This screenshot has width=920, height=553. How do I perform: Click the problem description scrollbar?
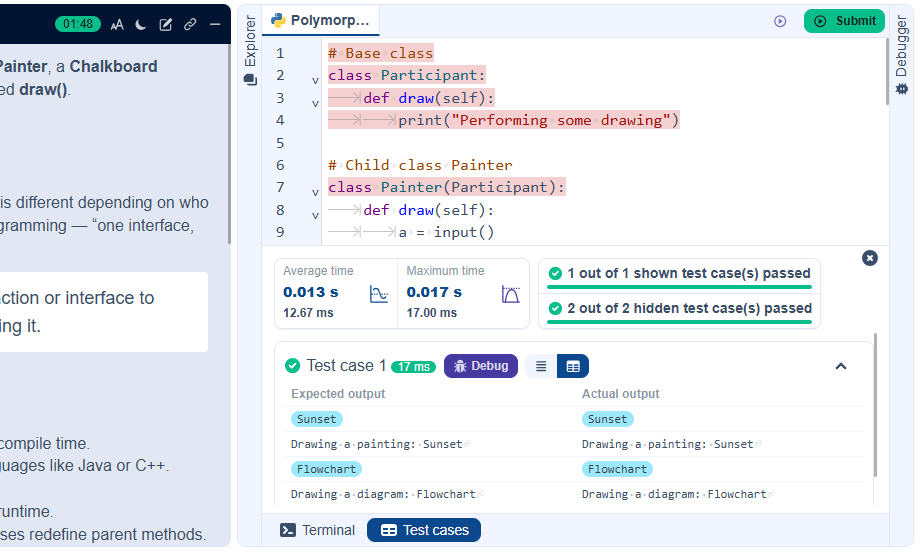[229, 144]
